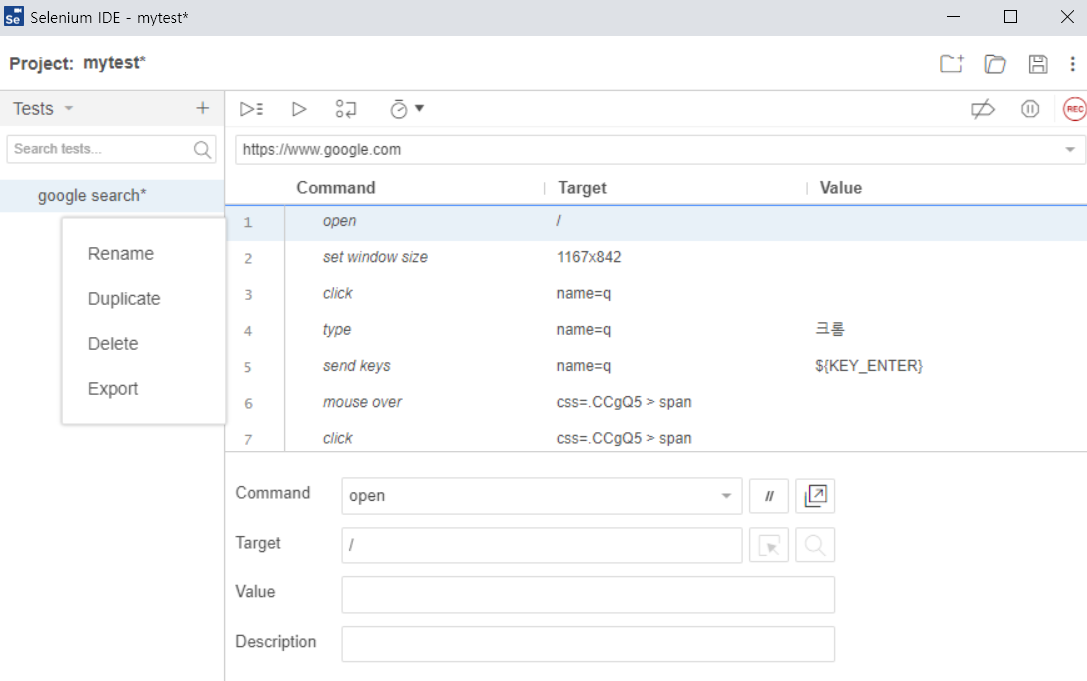The image size is (1087, 681).
Task: Click Run all tests icon
Action: (251, 109)
